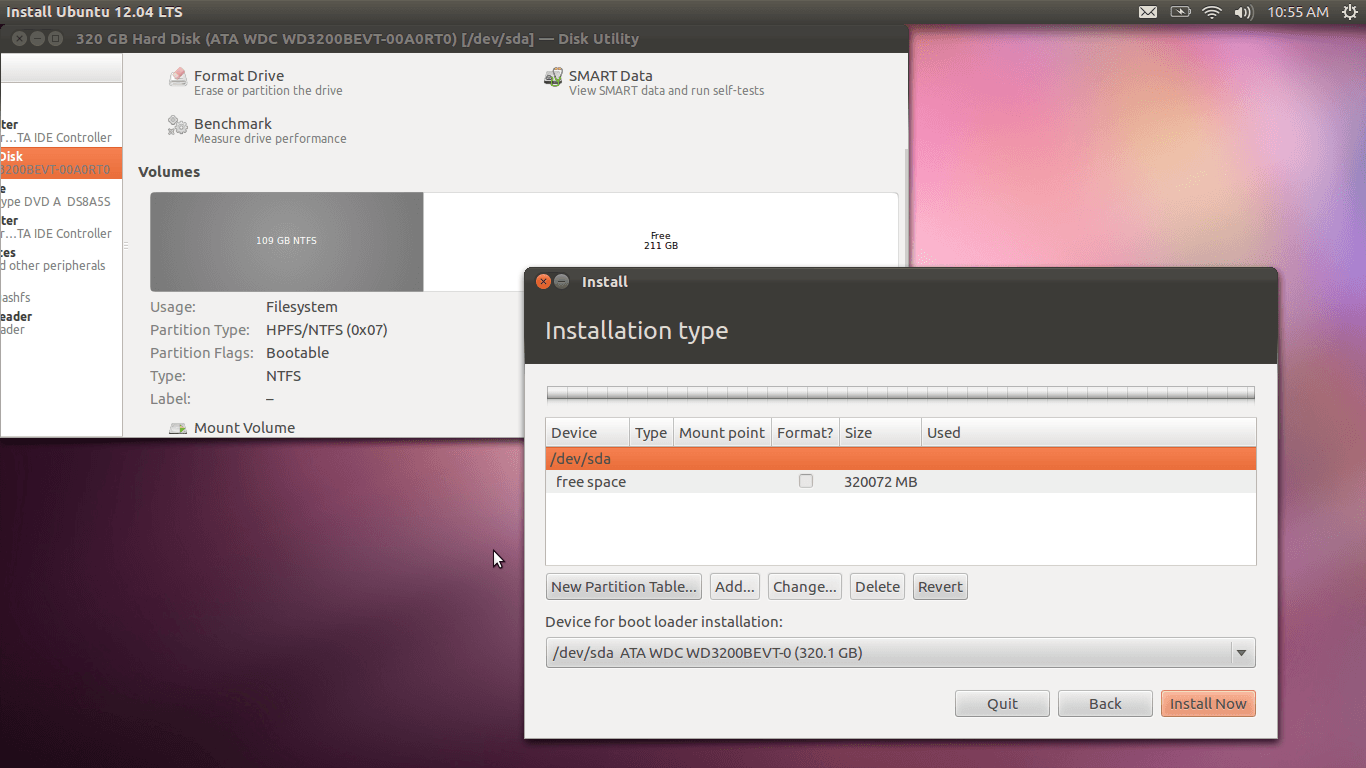Image resolution: width=1366 pixels, height=768 pixels.
Task: Click the Volumes heading in Disk Utility
Action: (169, 172)
